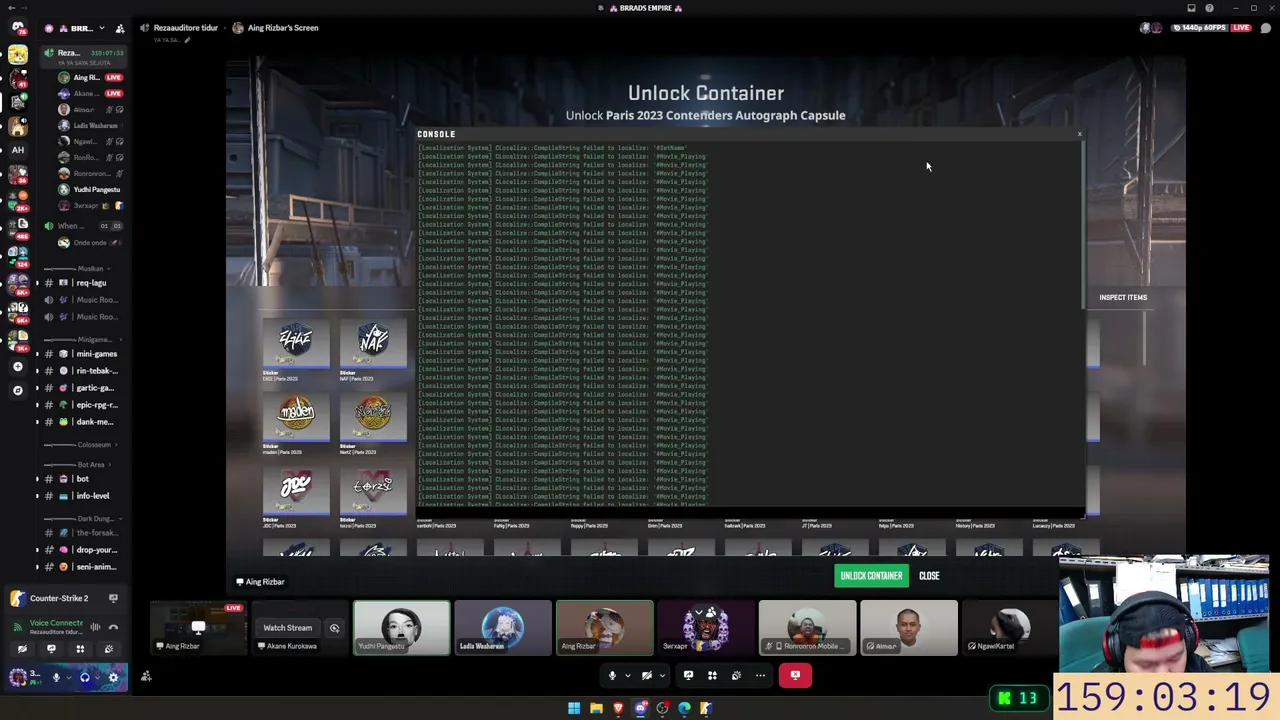This screenshot has height=720, width=1280.
Task: Open noise suppression waveform icon
Action: 95,627
